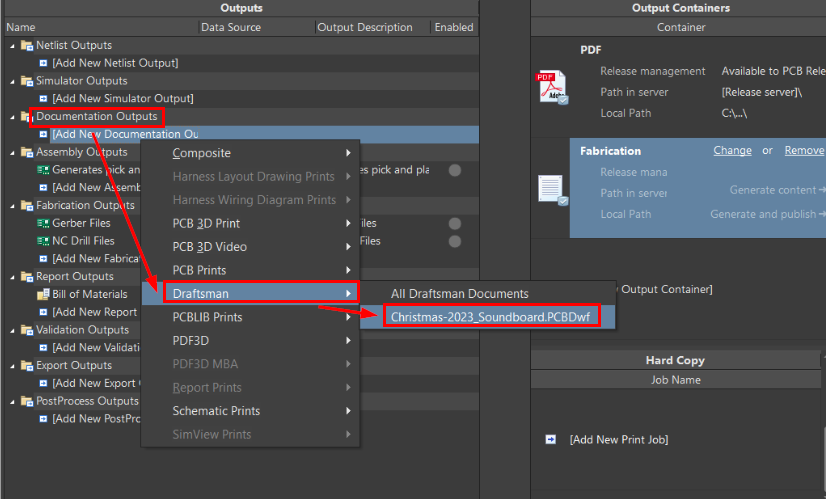Click the plus icon beside Add New Export
Image resolution: width=826 pixels, height=499 pixels.
click(44, 384)
